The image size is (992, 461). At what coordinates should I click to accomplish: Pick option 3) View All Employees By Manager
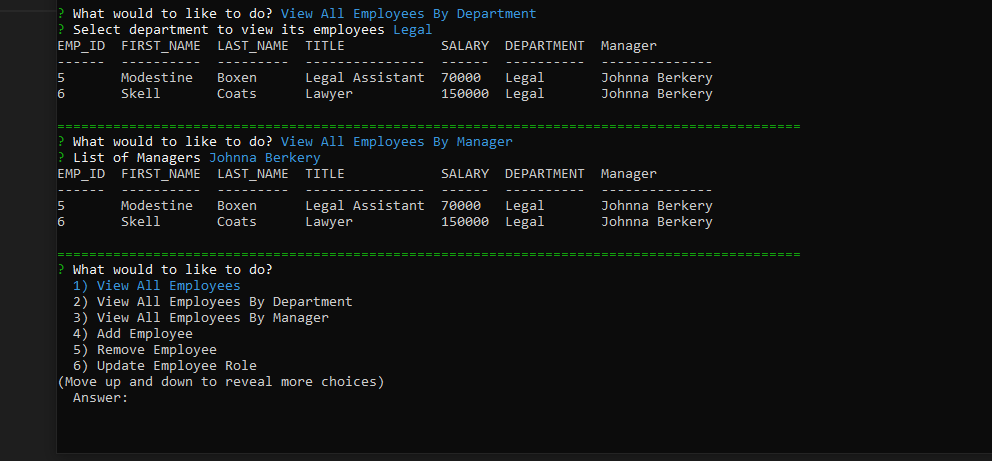pyautogui.click(x=201, y=317)
